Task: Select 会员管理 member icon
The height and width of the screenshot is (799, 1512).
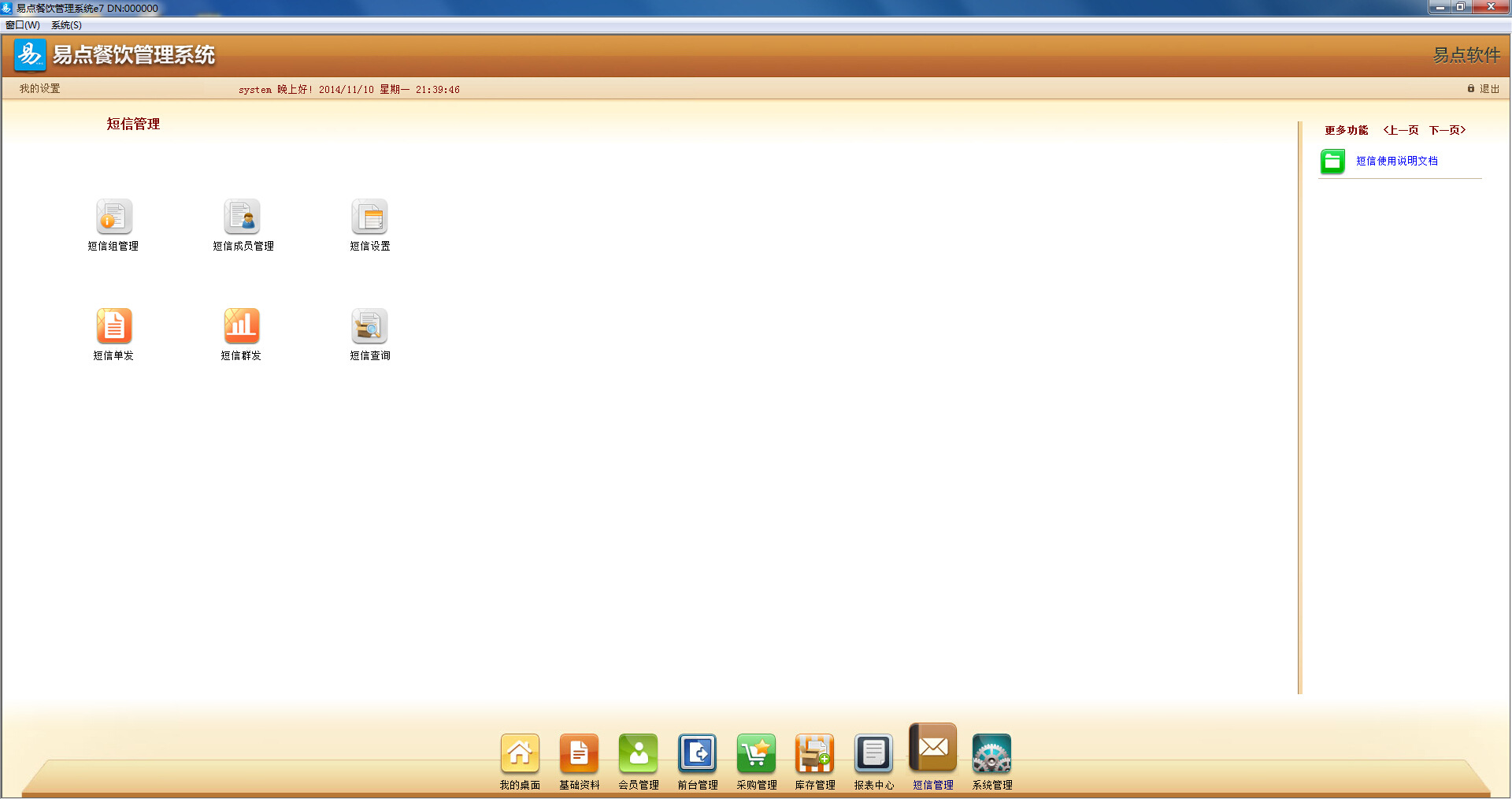Action: (x=638, y=754)
